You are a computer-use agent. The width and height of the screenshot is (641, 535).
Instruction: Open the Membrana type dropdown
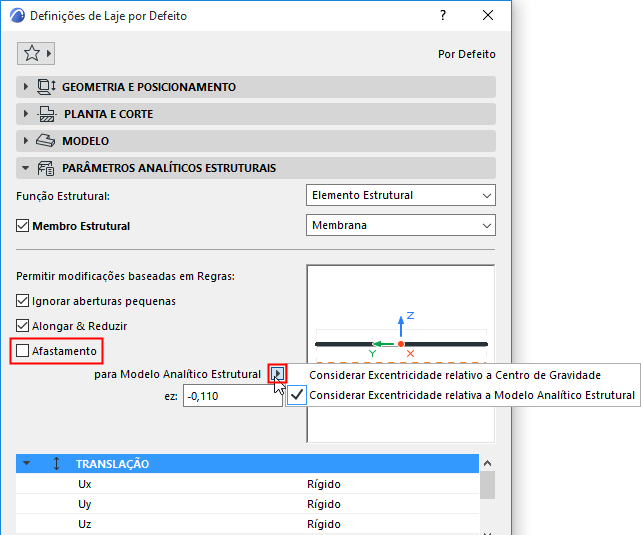[x=401, y=225]
